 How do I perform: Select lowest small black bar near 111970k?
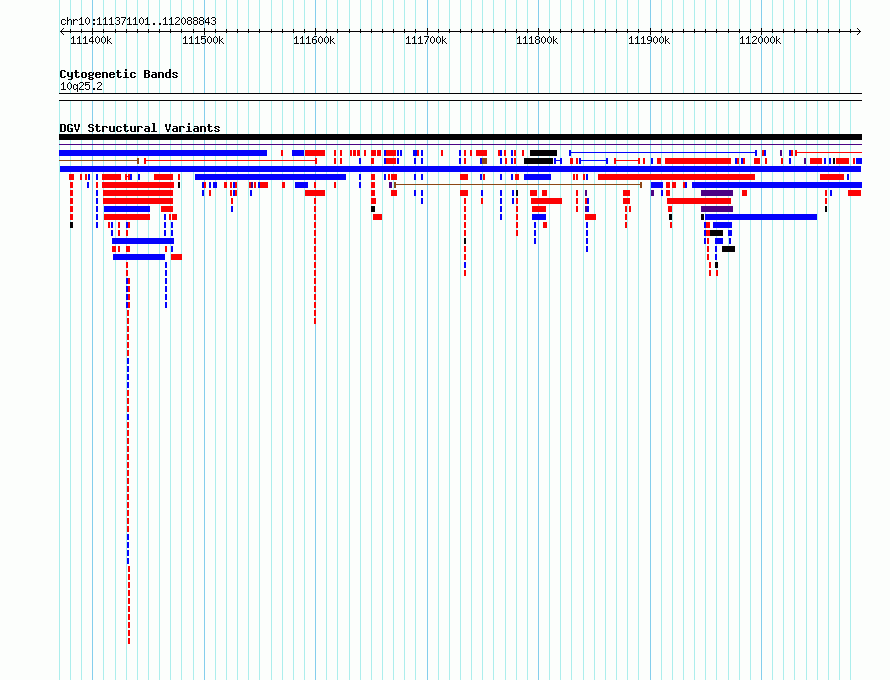(x=728, y=249)
